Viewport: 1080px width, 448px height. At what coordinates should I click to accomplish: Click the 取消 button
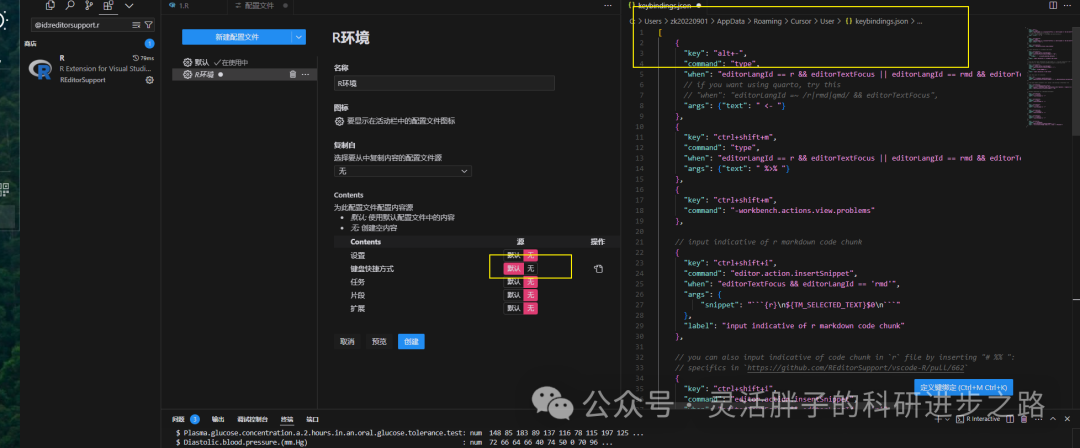tap(347, 341)
